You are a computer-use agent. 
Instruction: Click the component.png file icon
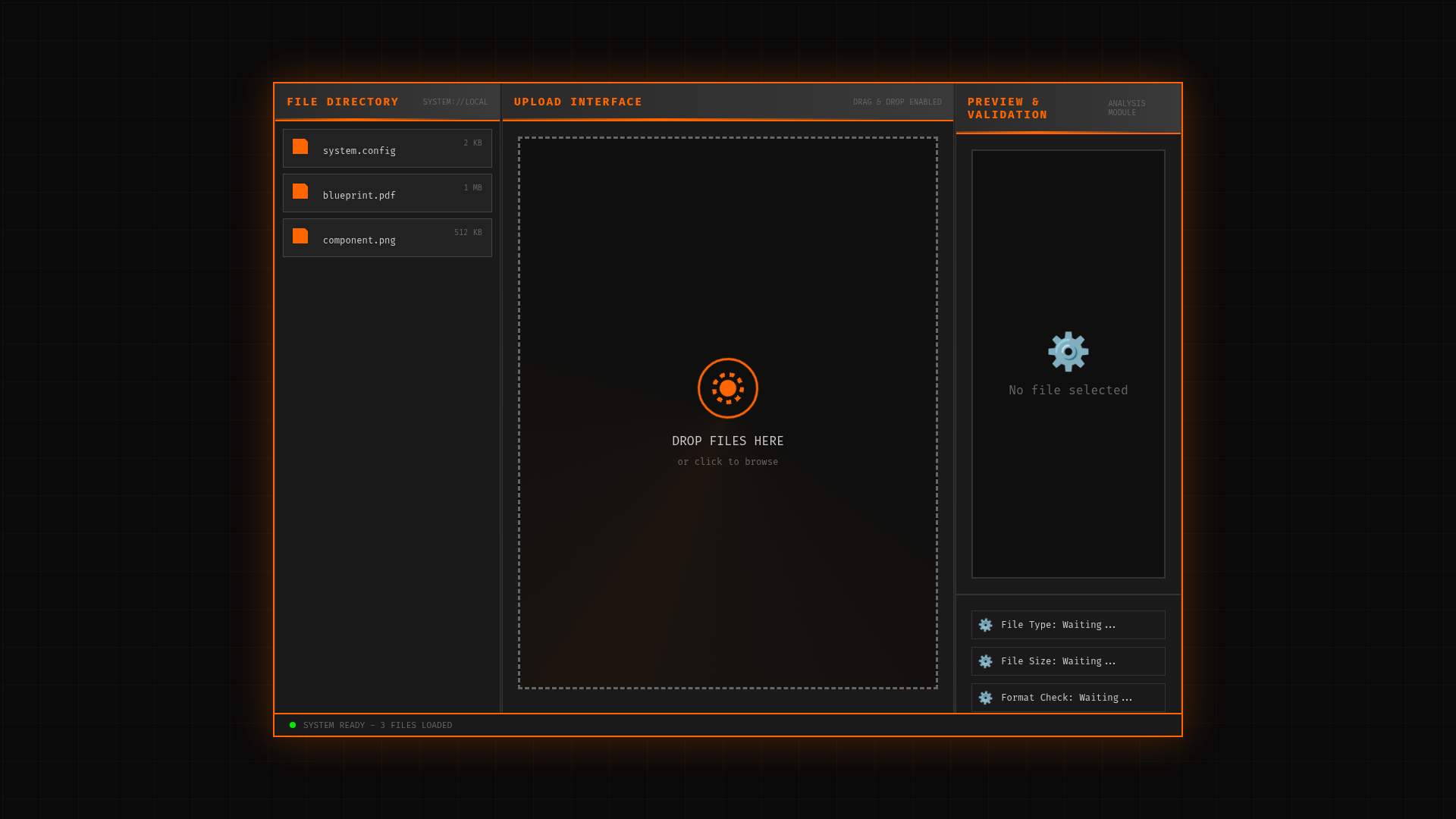coord(300,237)
